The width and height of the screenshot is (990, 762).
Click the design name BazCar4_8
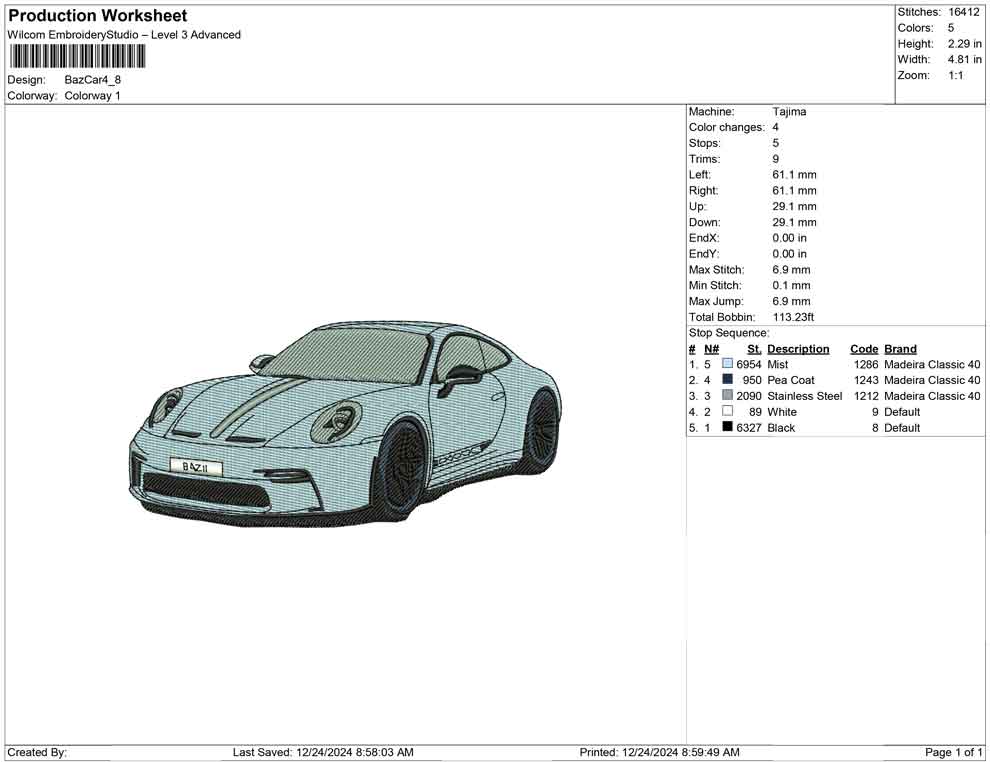tap(93, 80)
